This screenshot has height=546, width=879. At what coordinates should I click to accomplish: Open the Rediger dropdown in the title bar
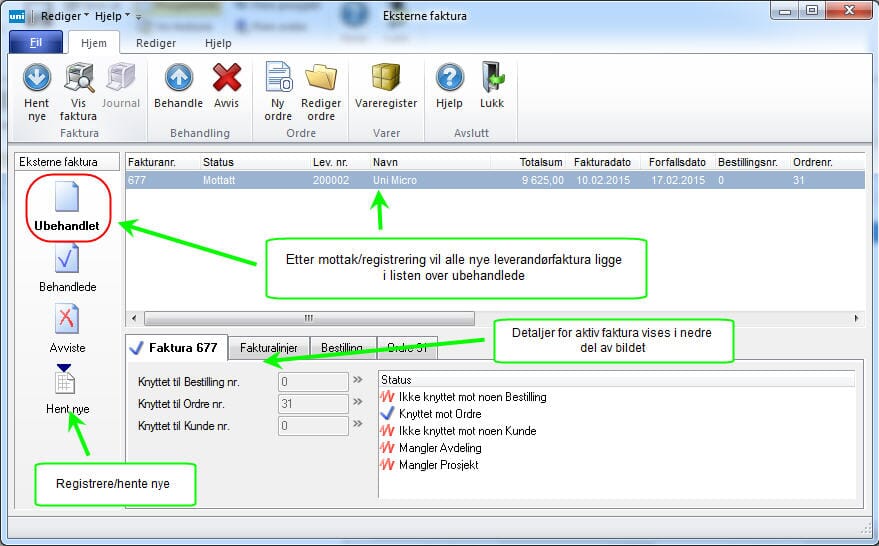point(64,16)
